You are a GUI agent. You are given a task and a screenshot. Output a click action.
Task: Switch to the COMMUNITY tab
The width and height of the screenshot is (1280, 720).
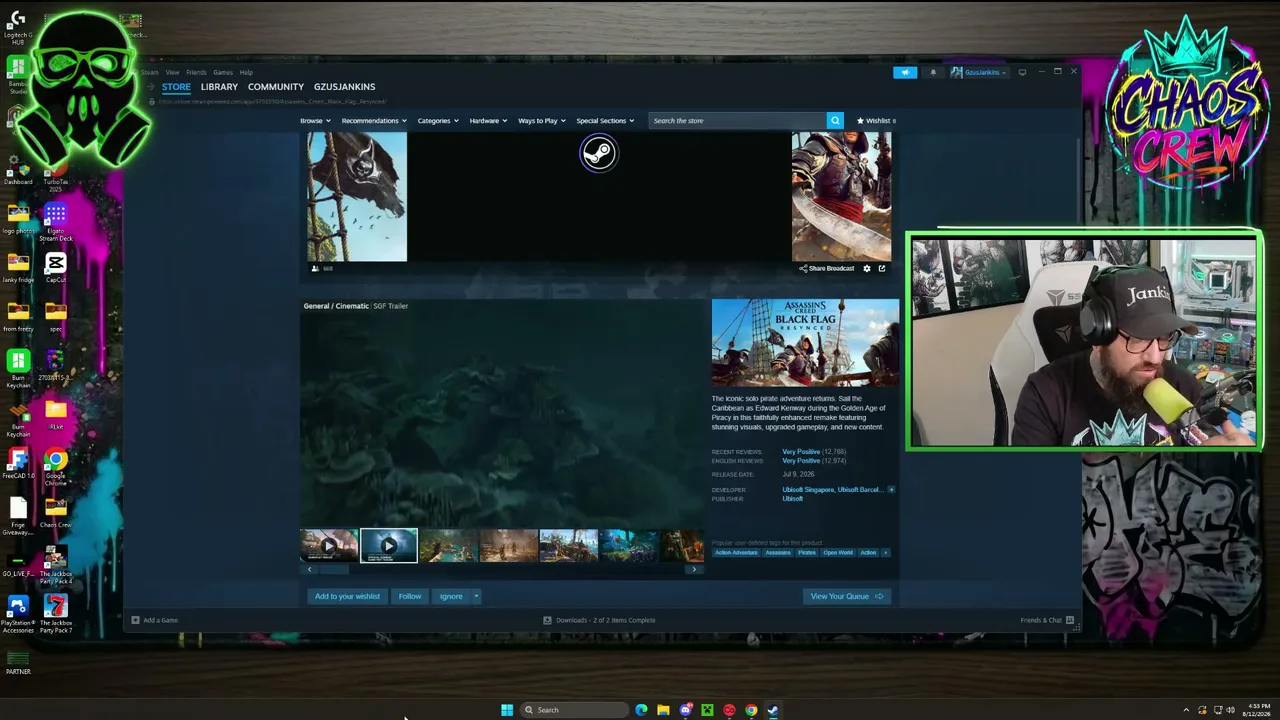(276, 87)
